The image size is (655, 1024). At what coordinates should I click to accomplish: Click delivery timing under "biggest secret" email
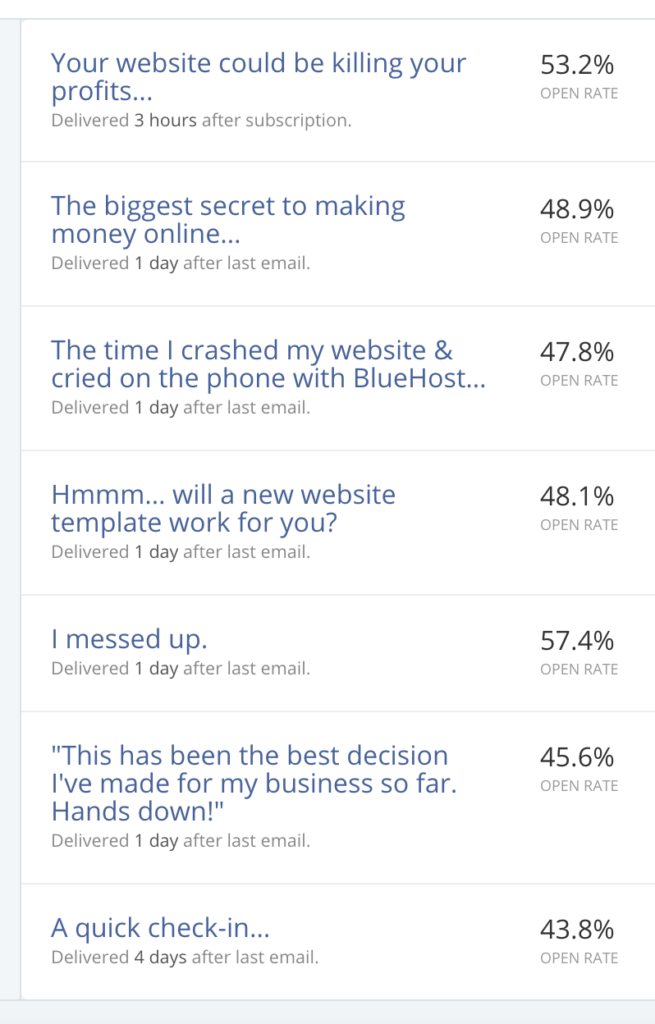click(181, 264)
